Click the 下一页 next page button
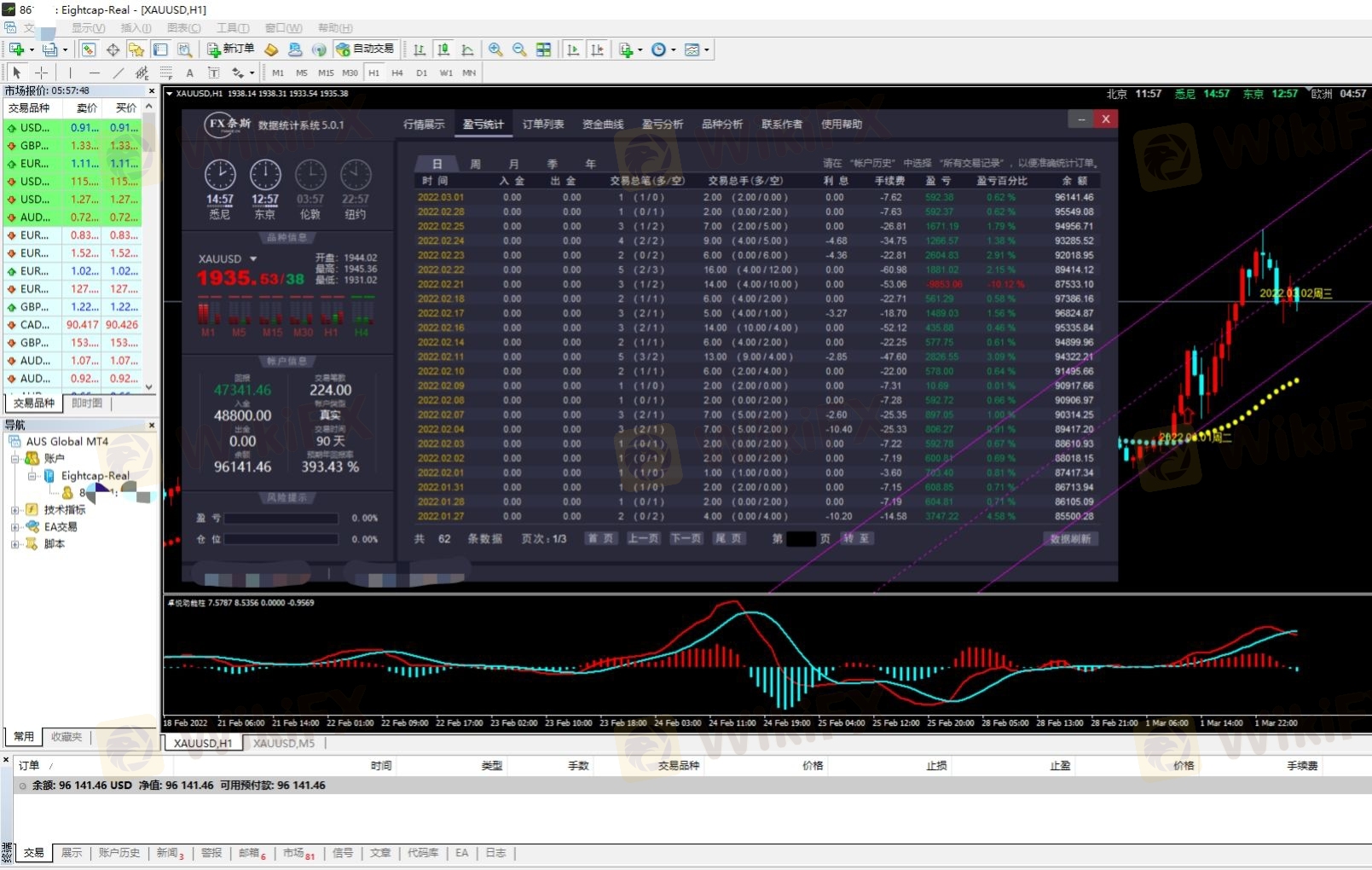 pos(686,539)
